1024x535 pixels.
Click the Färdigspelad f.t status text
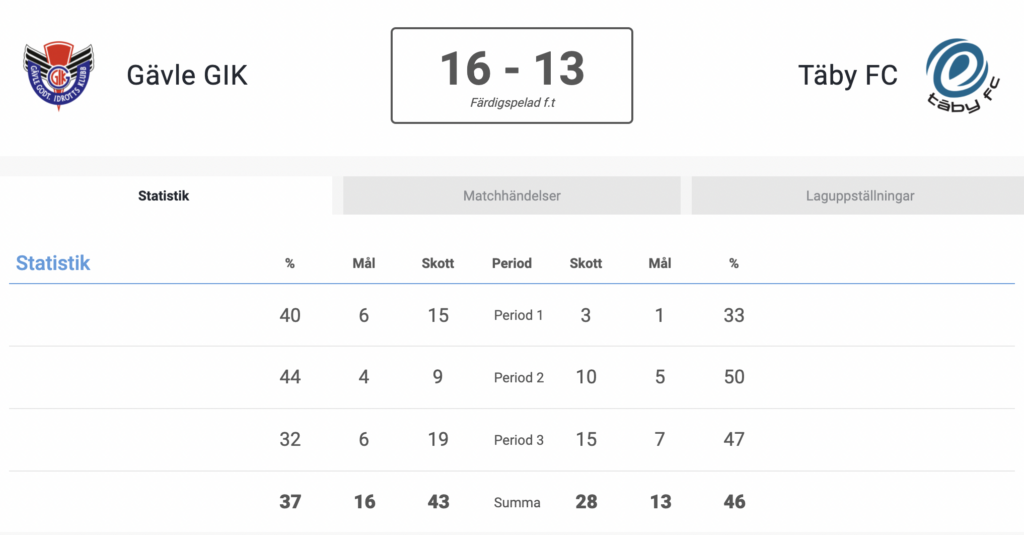point(512,103)
